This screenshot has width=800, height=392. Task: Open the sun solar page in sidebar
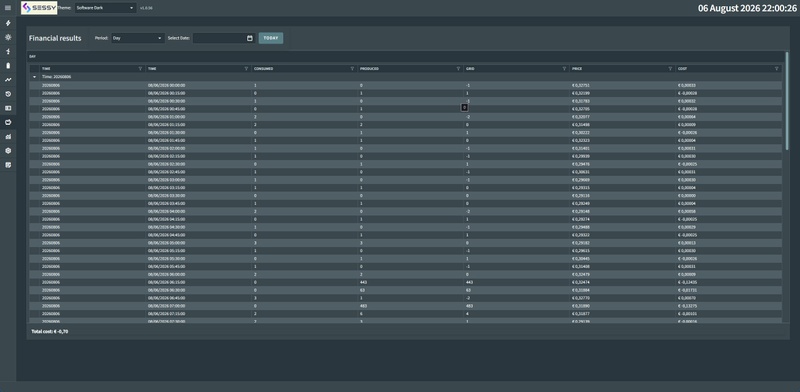click(8, 37)
